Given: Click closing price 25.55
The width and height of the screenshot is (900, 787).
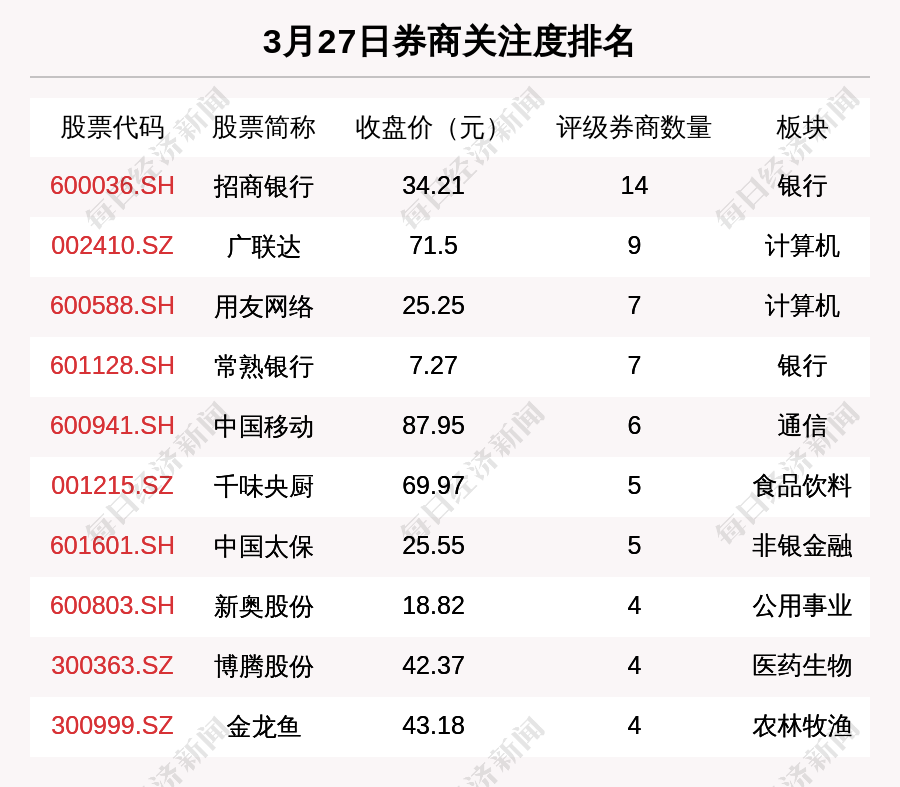Looking at the screenshot, I should (x=433, y=545).
